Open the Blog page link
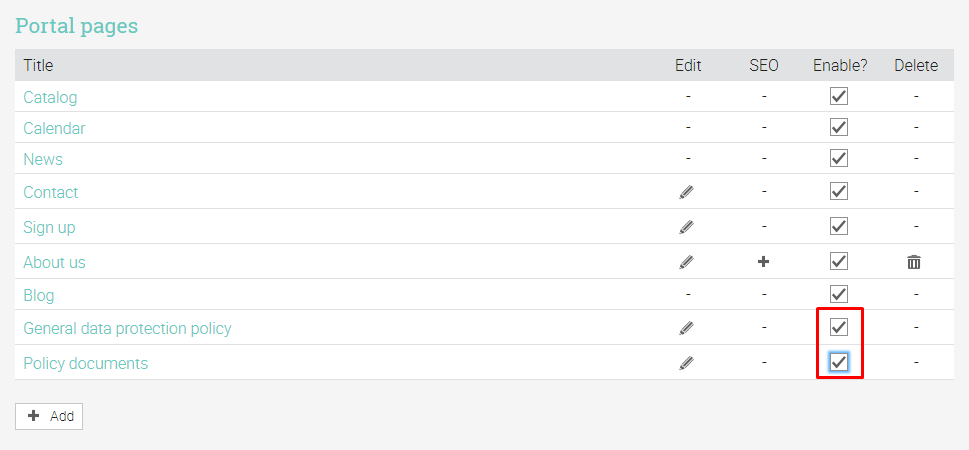Image resolution: width=969 pixels, height=450 pixels. (x=39, y=295)
